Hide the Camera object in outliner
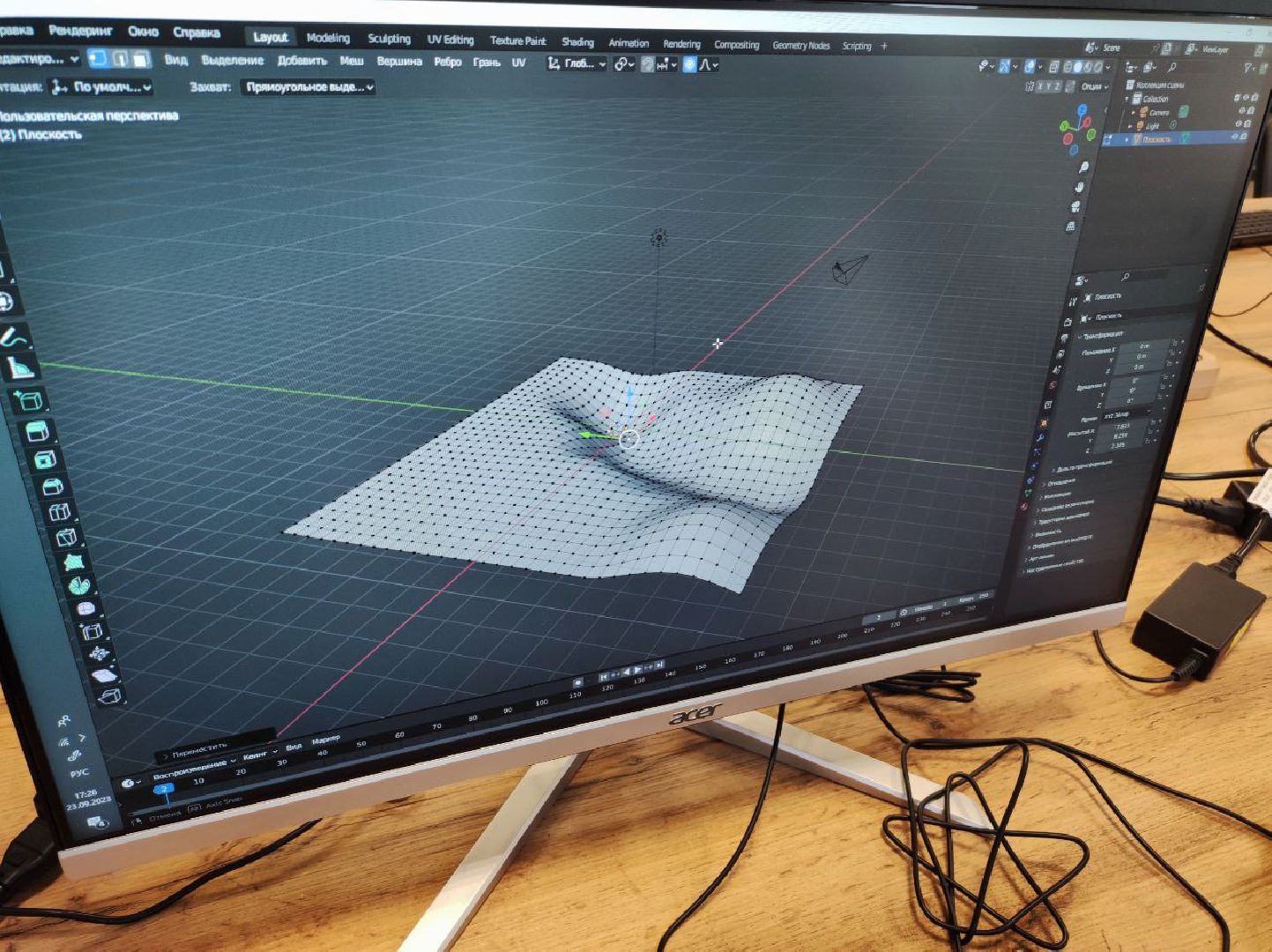 (1240, 112)
